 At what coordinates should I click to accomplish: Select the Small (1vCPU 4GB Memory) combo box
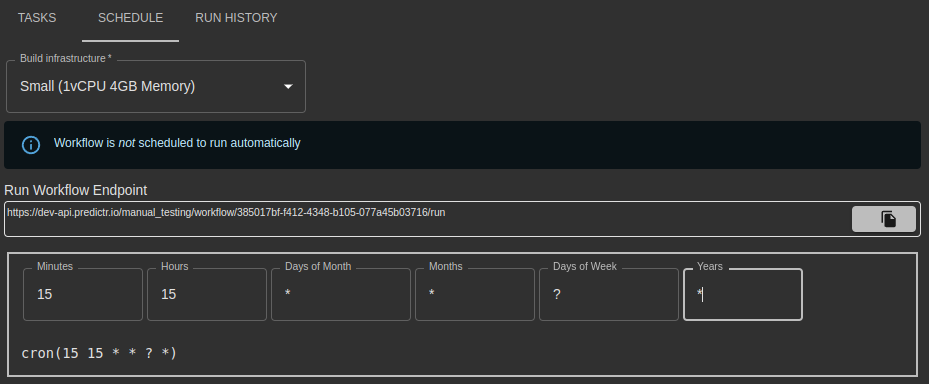point(156,87)
